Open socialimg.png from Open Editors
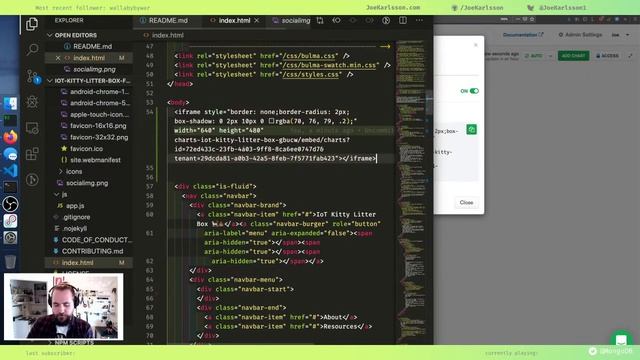Viewport: 640px width, 360px height. click(x=94, y=69)
